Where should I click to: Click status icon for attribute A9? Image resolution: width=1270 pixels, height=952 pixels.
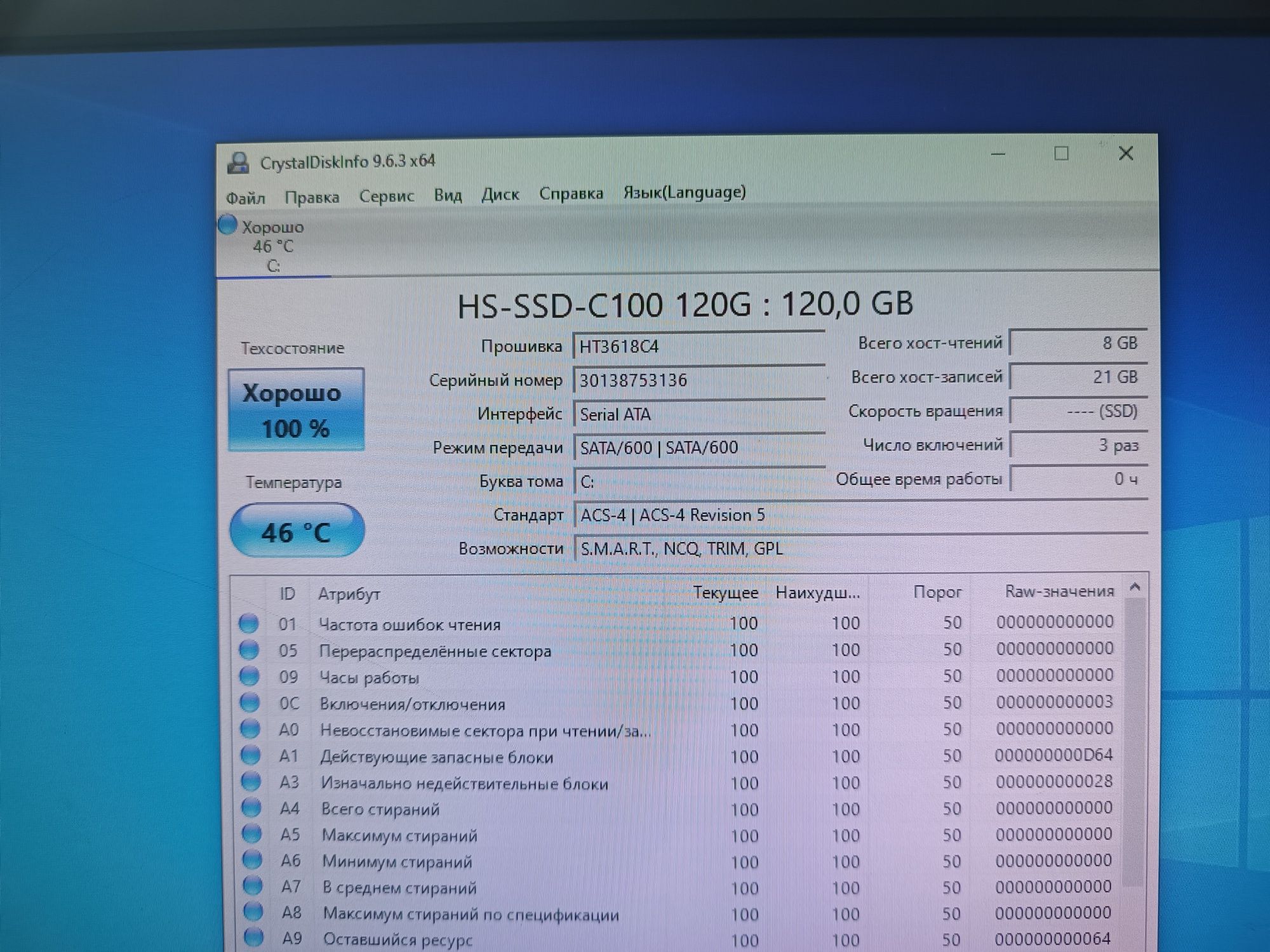(x=253, y=937)
